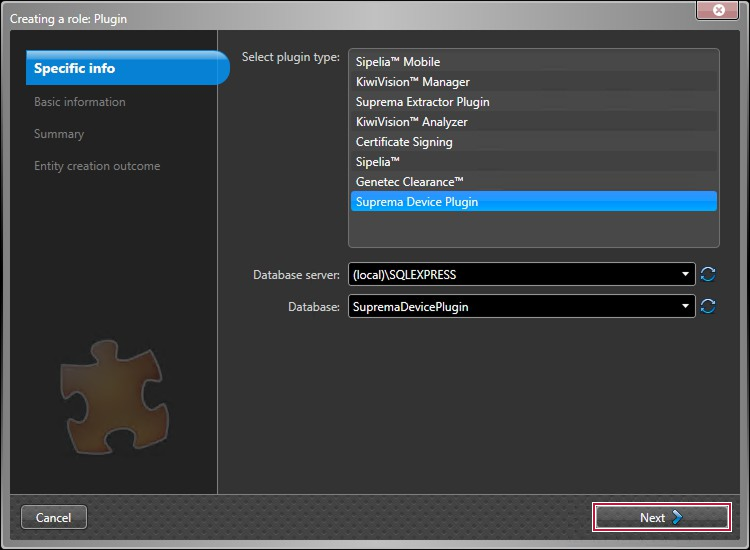
Task: Select Certificate Signing plugin
Action: tap(404, 142)
